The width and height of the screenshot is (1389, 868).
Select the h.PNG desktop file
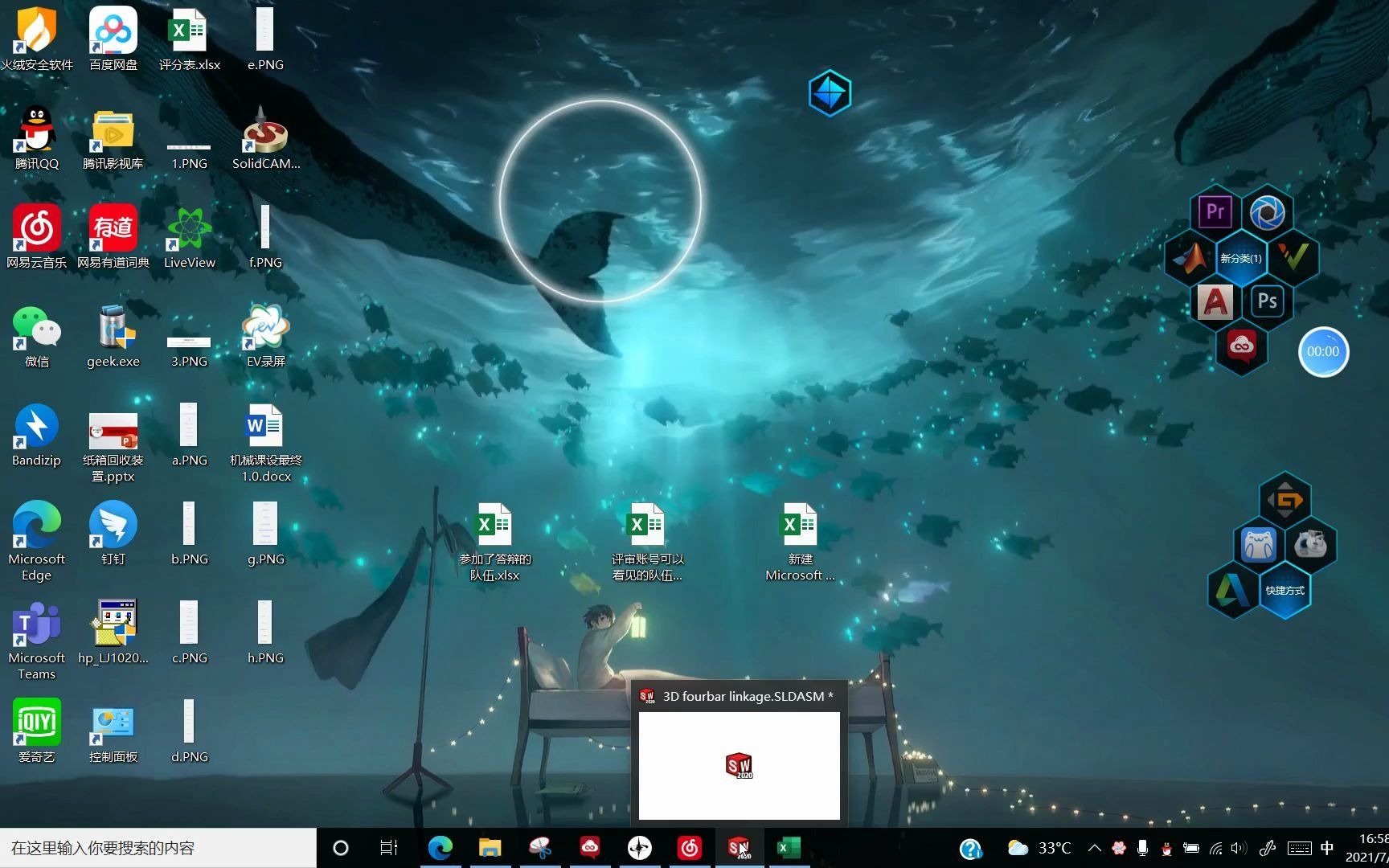tap(265, 632)
